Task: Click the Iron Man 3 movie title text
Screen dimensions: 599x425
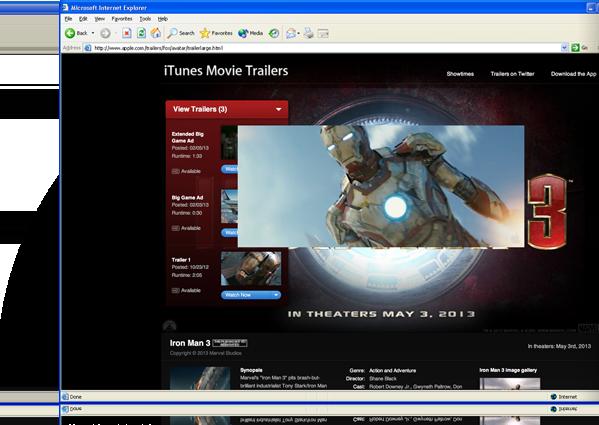Action: click(x=190, y=343)
